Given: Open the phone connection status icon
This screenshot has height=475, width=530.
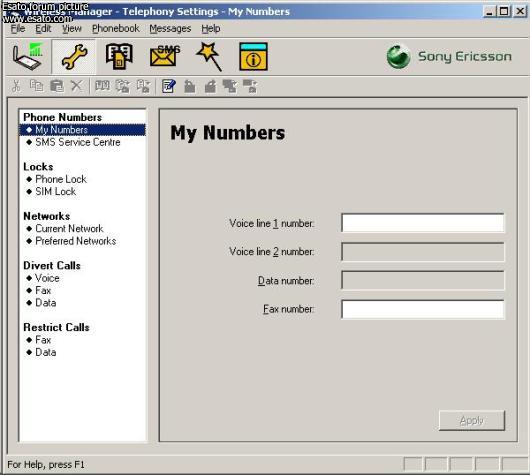Looking at the screenshot, I should pos(28,56).
